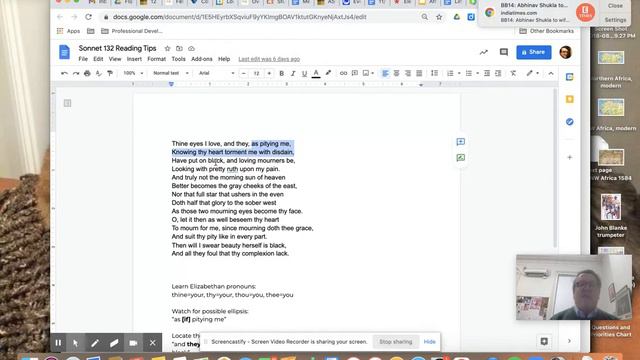Open the editing mode pencil dropdown
The height and width of the screenshot is (360, 640).
pyautogui.click(x=532, y=73)
